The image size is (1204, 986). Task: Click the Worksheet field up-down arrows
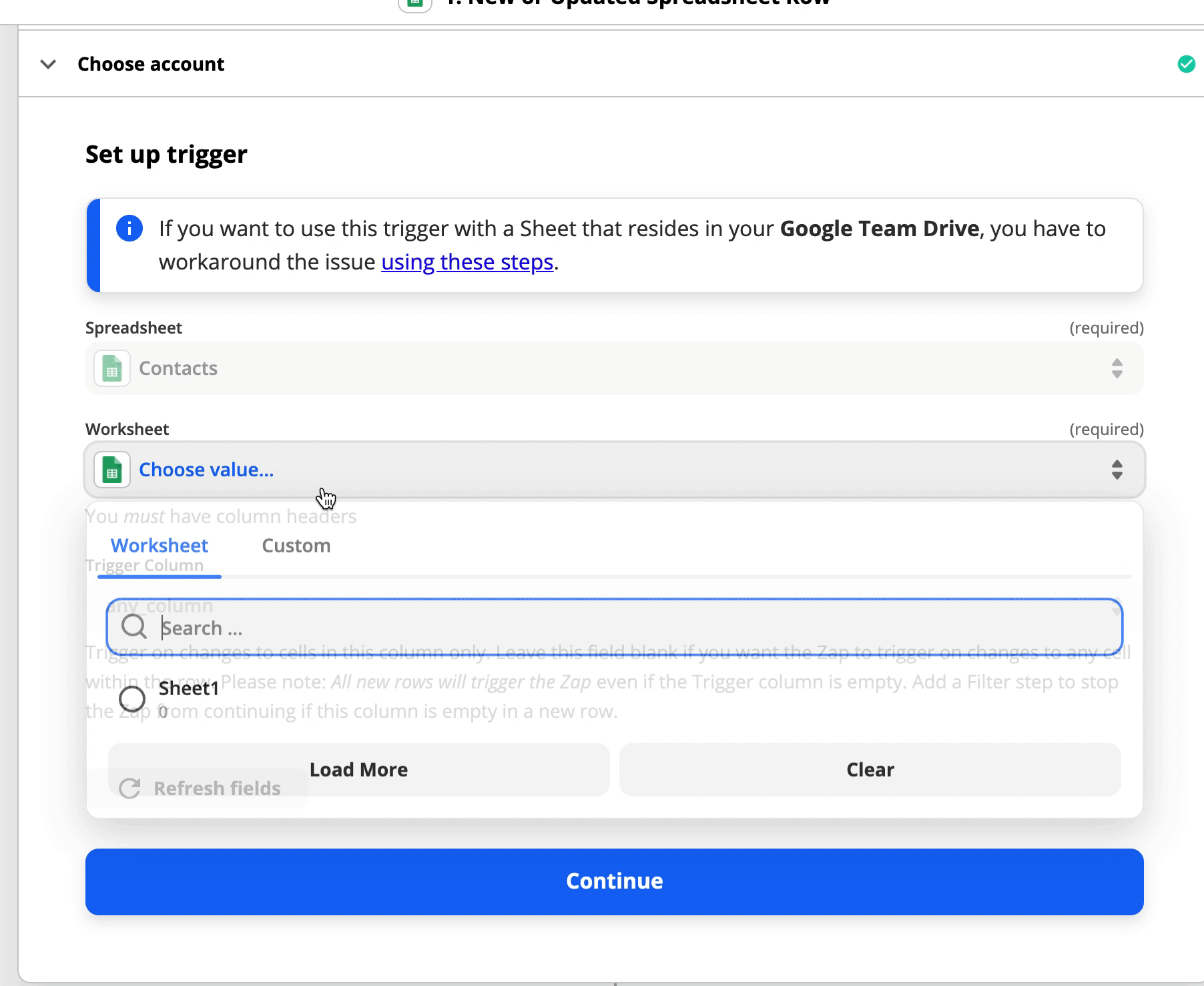point(1117,470)
